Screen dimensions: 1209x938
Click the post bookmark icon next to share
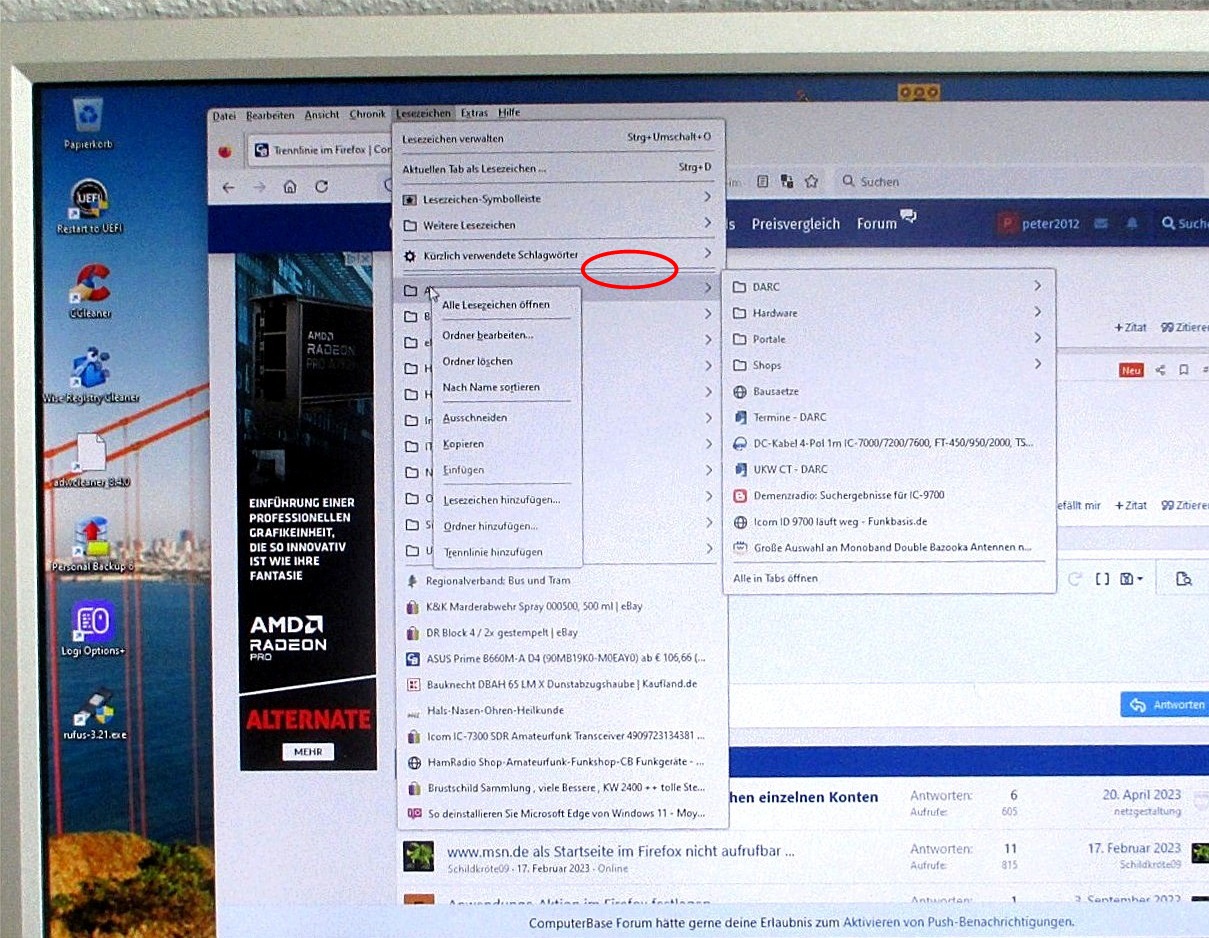pos(1183,370)
